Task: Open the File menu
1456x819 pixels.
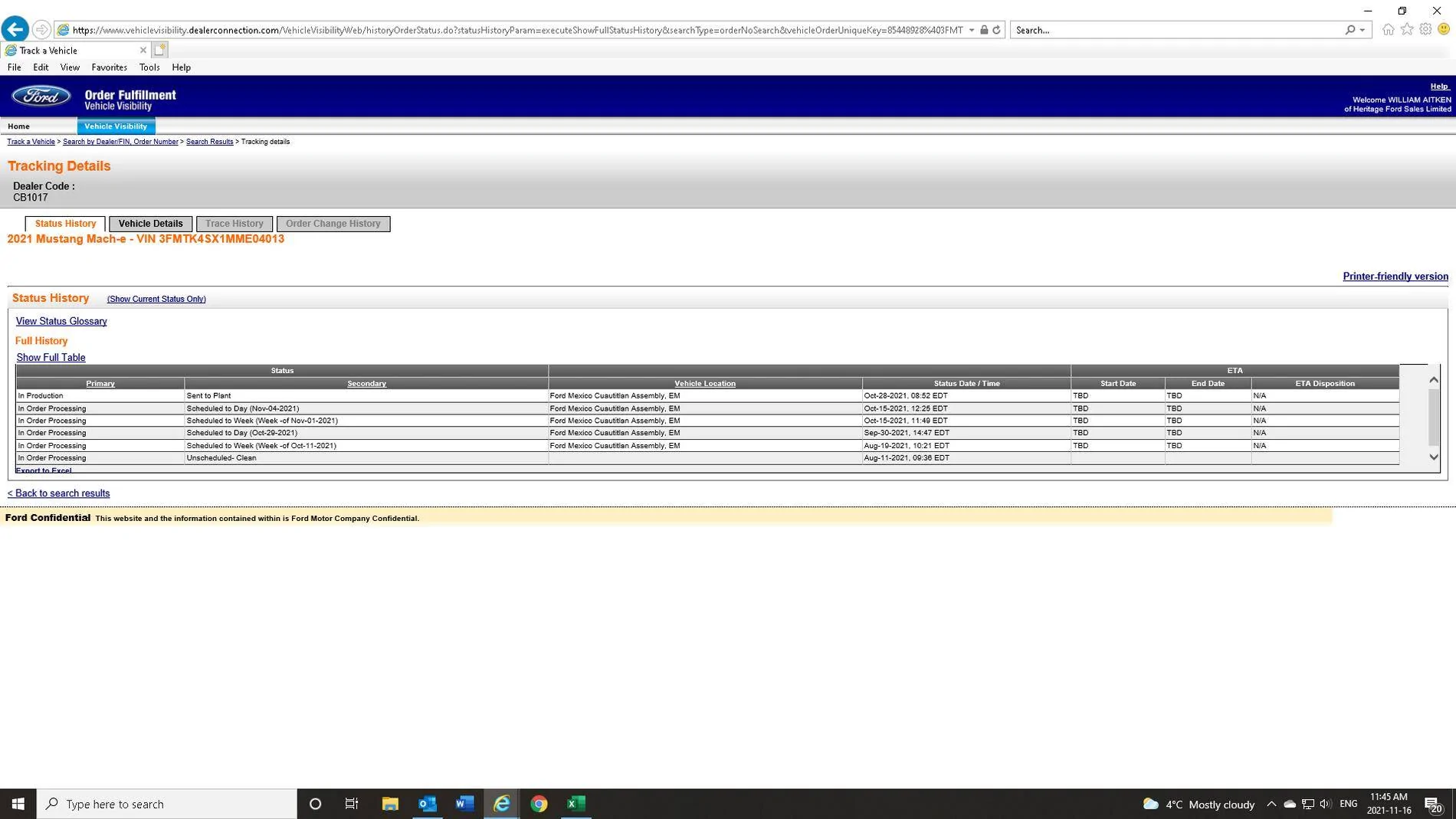Action: [14, 67]
